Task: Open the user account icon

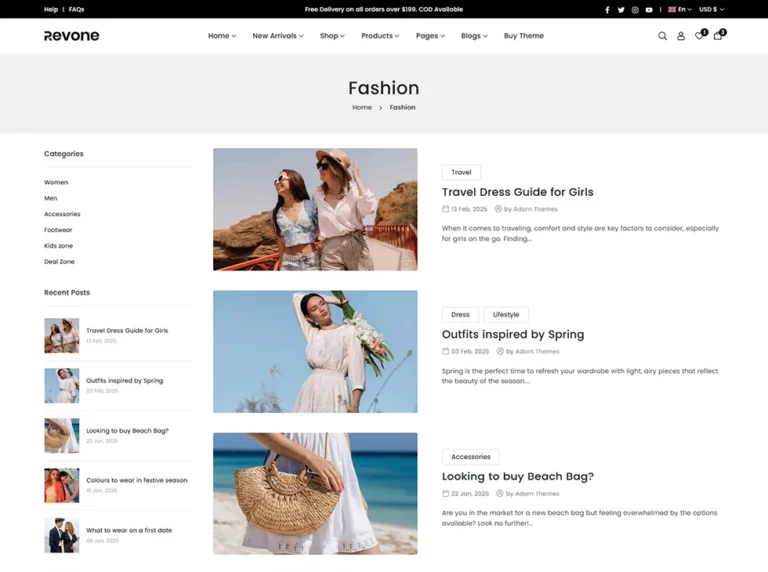Action: click(681, 36)
